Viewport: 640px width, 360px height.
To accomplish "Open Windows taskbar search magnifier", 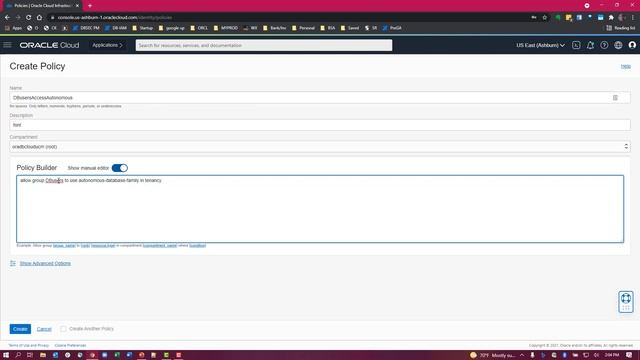I will point(18,355).
